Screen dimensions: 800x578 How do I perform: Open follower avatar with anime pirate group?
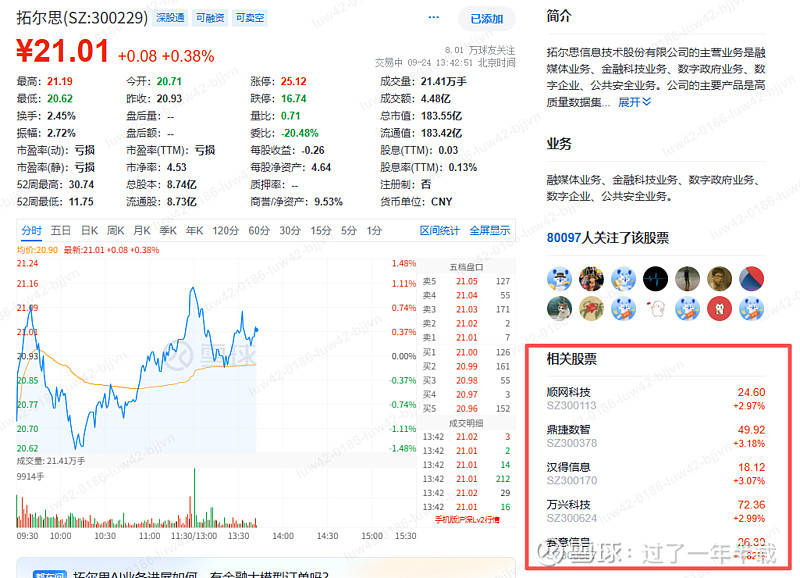[x=591, y=279]
